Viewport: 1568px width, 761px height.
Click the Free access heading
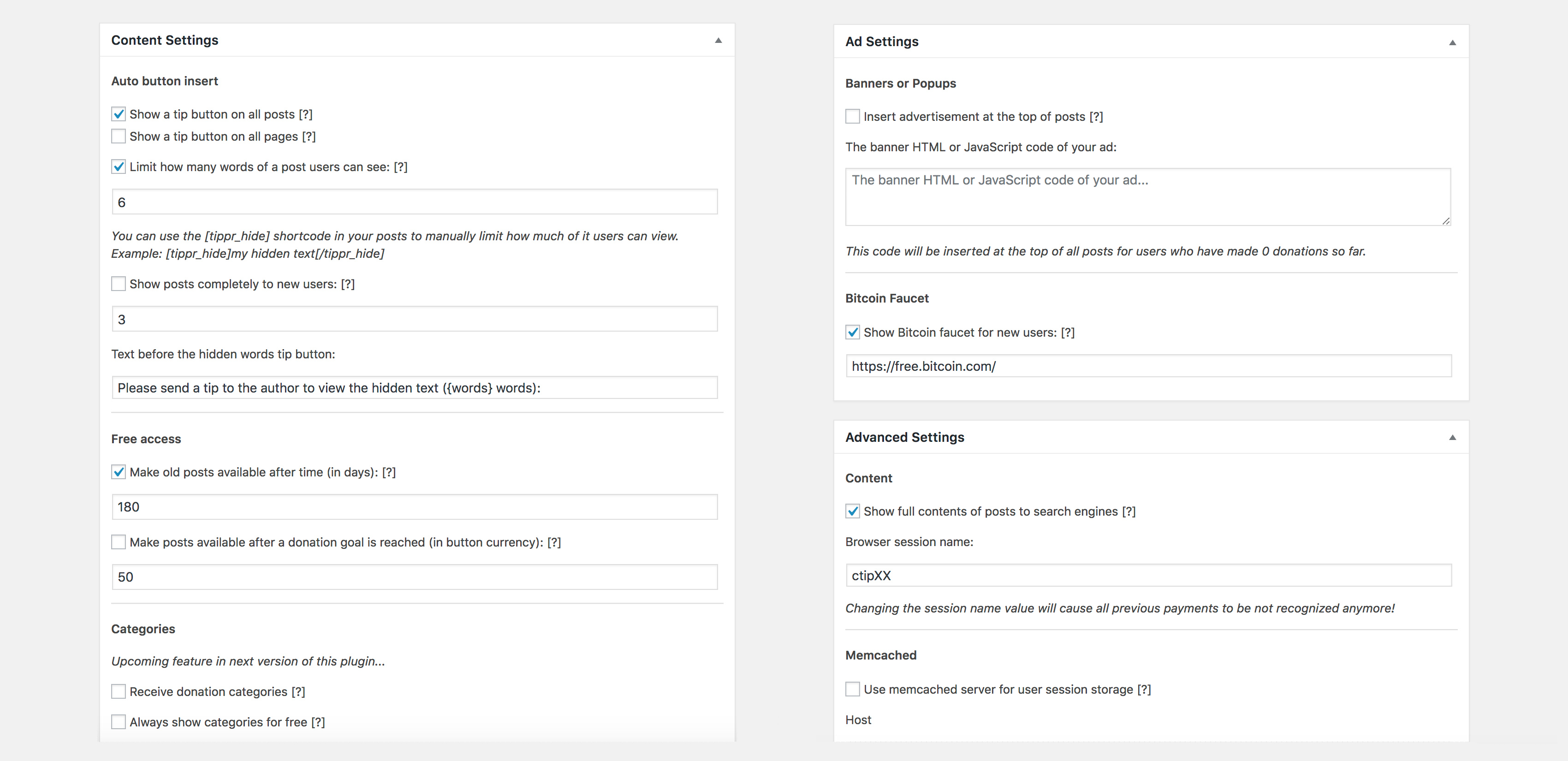pyautogui.click(x=146, y=439)
